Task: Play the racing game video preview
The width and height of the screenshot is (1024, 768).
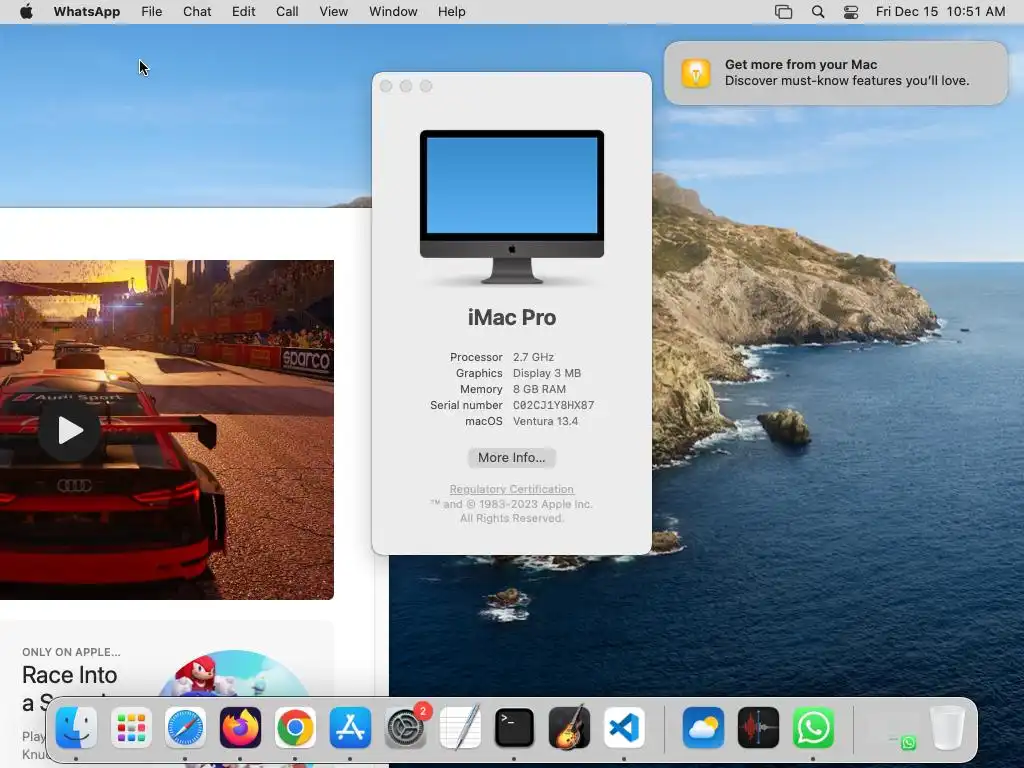Action: [x=69, y=430]
